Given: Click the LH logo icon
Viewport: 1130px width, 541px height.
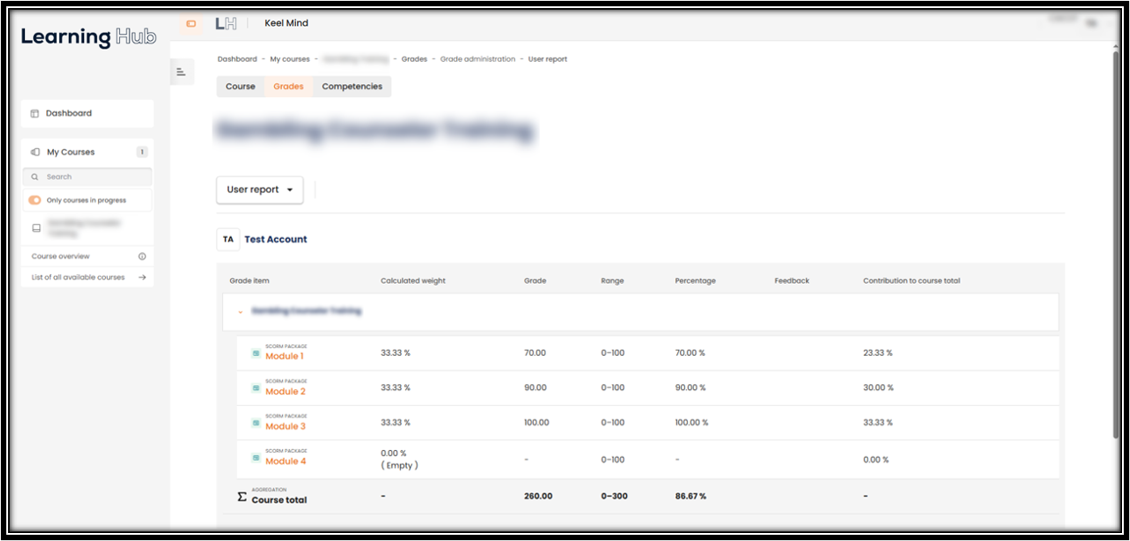Looking at the screenshot, I should click(226, 24).
